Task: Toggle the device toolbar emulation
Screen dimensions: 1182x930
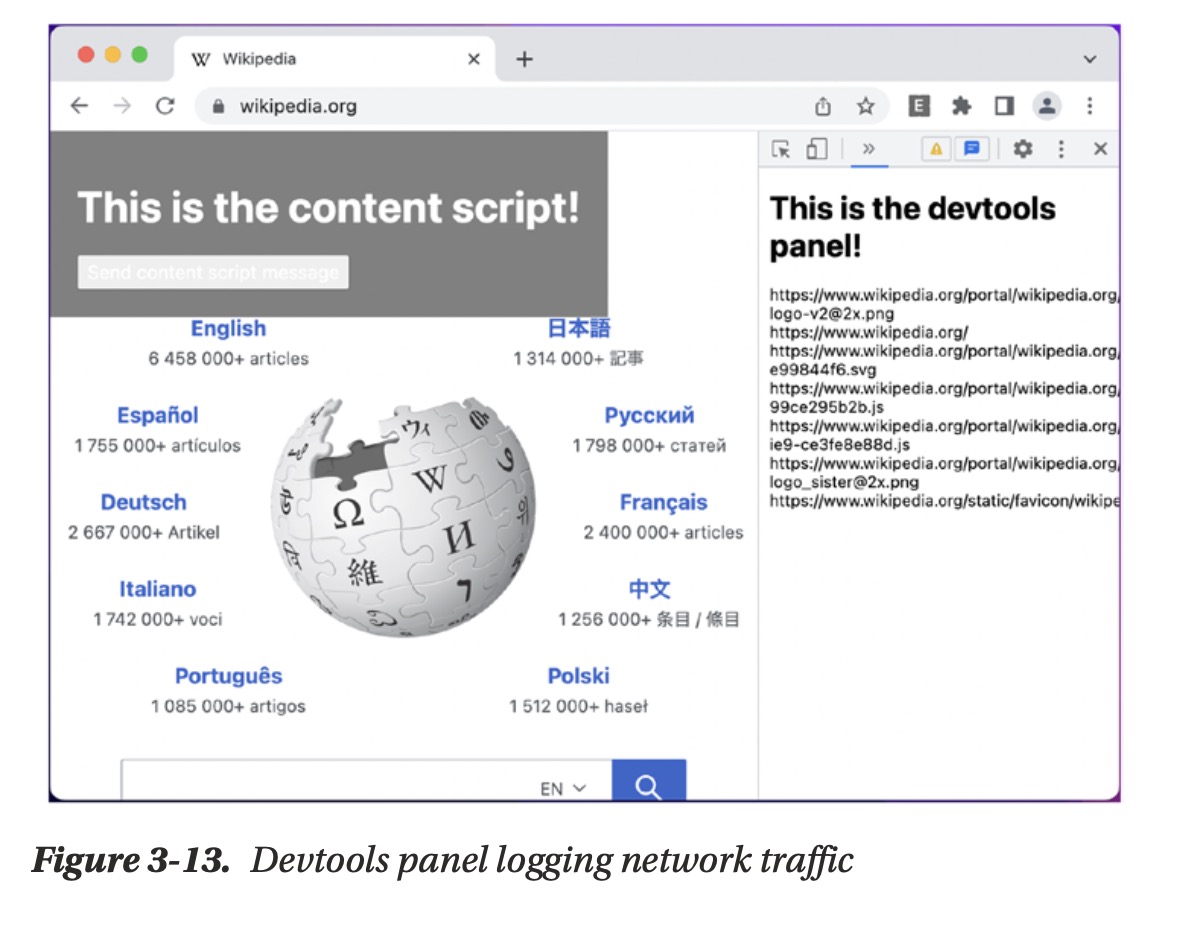Action: (x=817, y=149)
